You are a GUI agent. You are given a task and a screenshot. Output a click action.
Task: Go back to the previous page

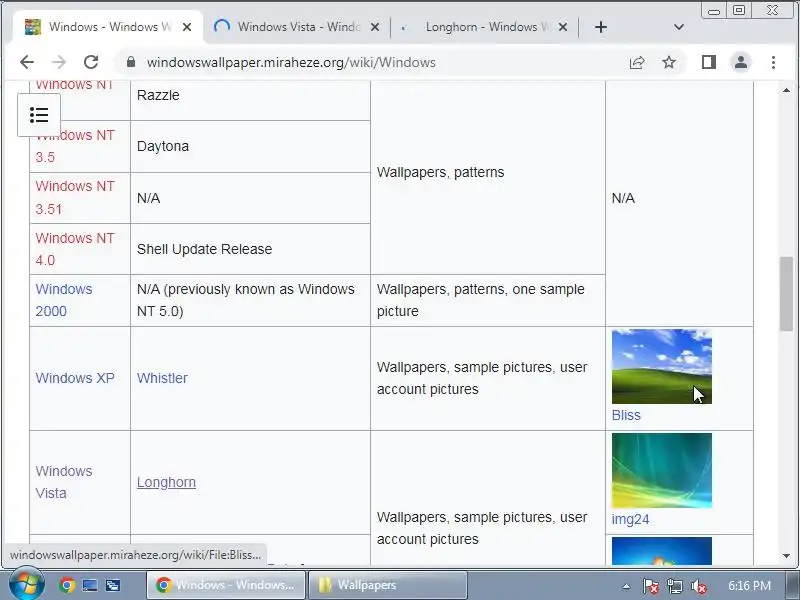click(x=27, y=62)
